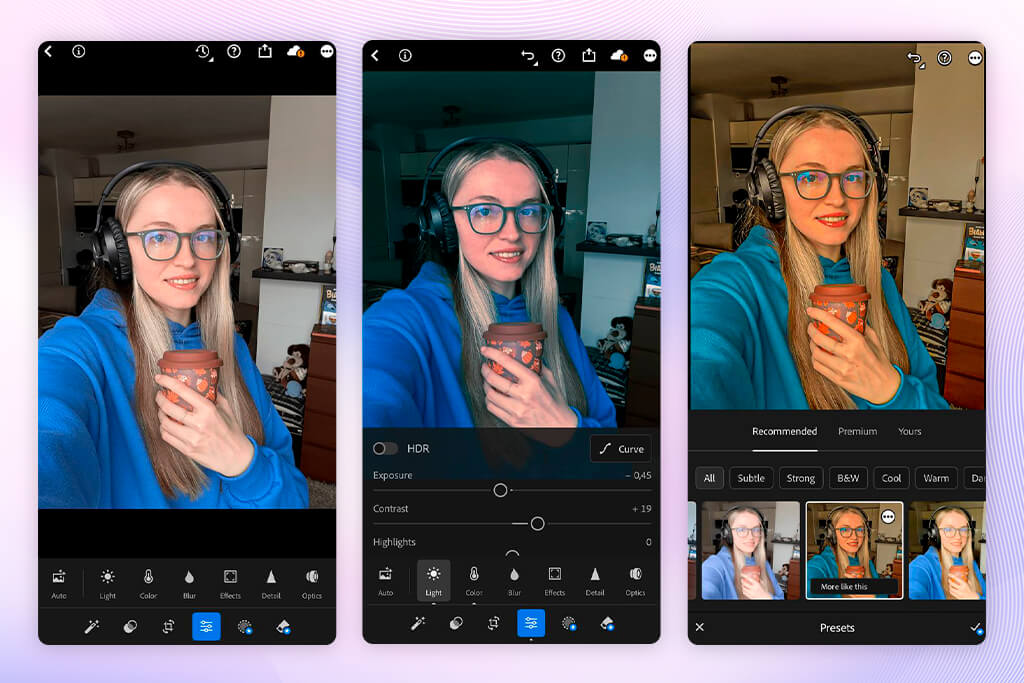The image size is (1024, 683).
Task: Open photo info in left phone screen
Action: [78, 51]
